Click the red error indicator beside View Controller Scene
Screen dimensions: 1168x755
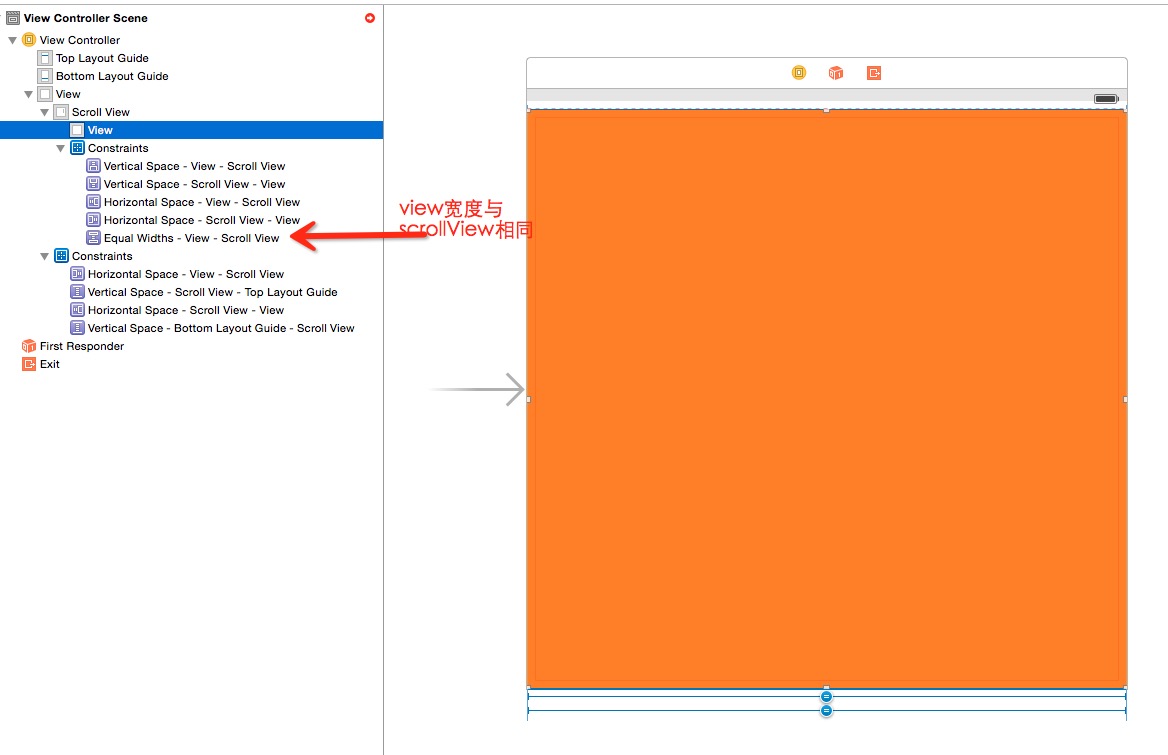(x=370, y=18)
